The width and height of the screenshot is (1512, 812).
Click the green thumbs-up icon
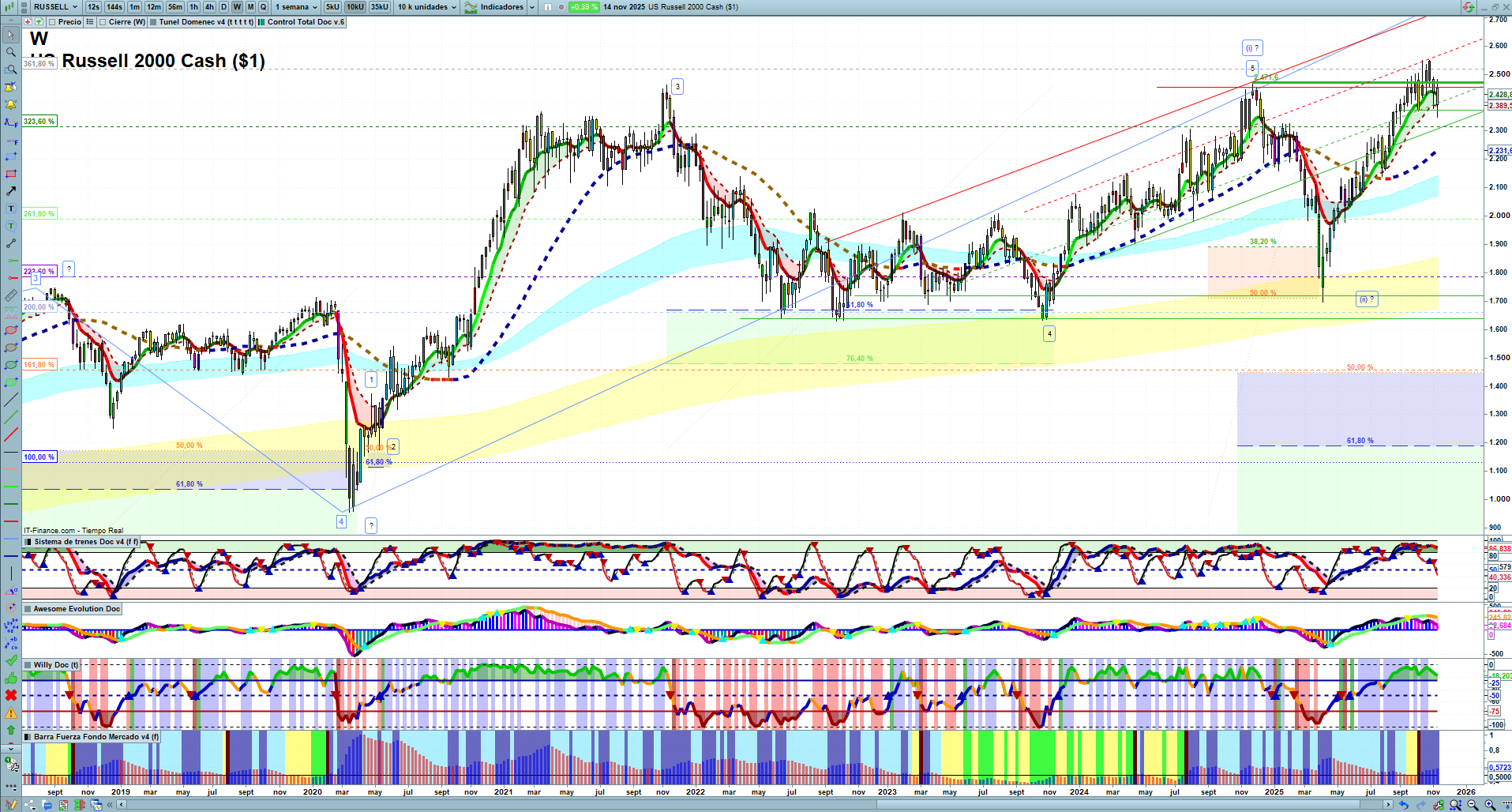10,678
